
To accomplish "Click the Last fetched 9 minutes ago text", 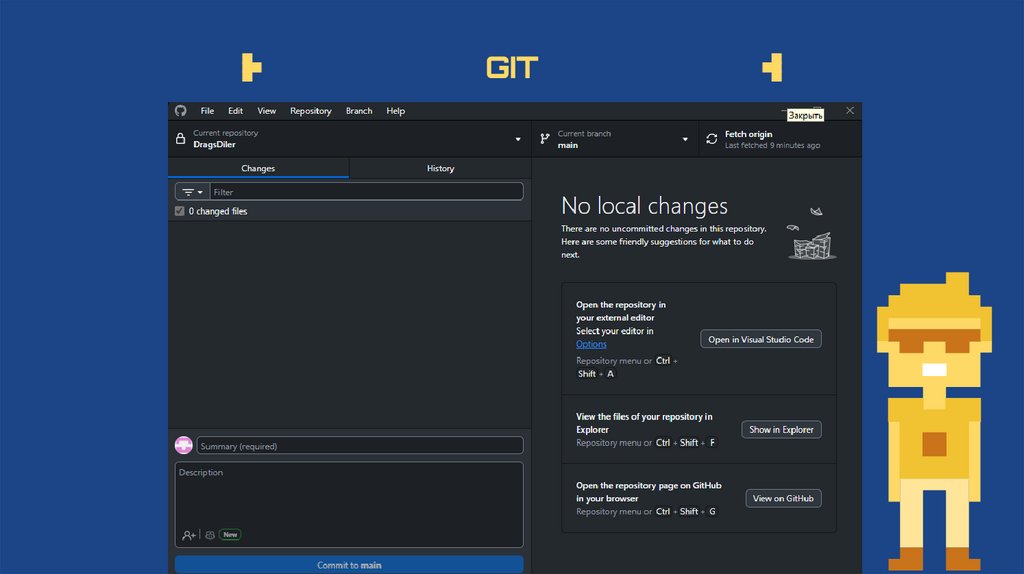I will click(x=772, y=145).
